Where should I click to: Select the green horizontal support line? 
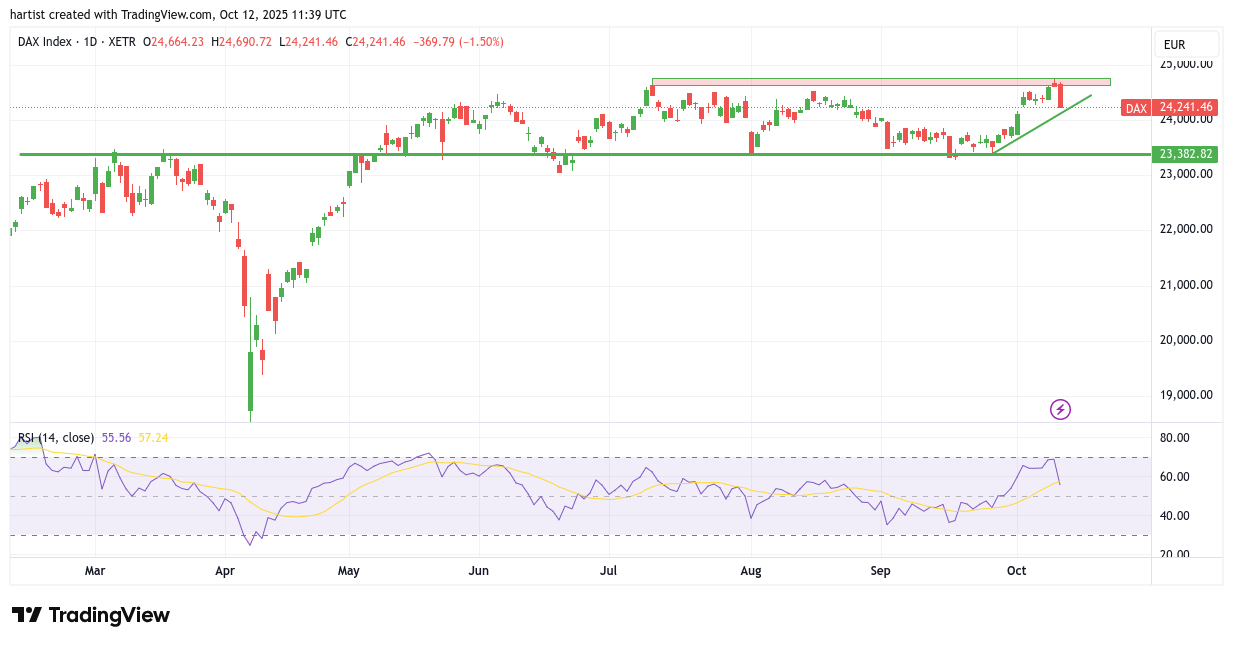click(600, 154)
